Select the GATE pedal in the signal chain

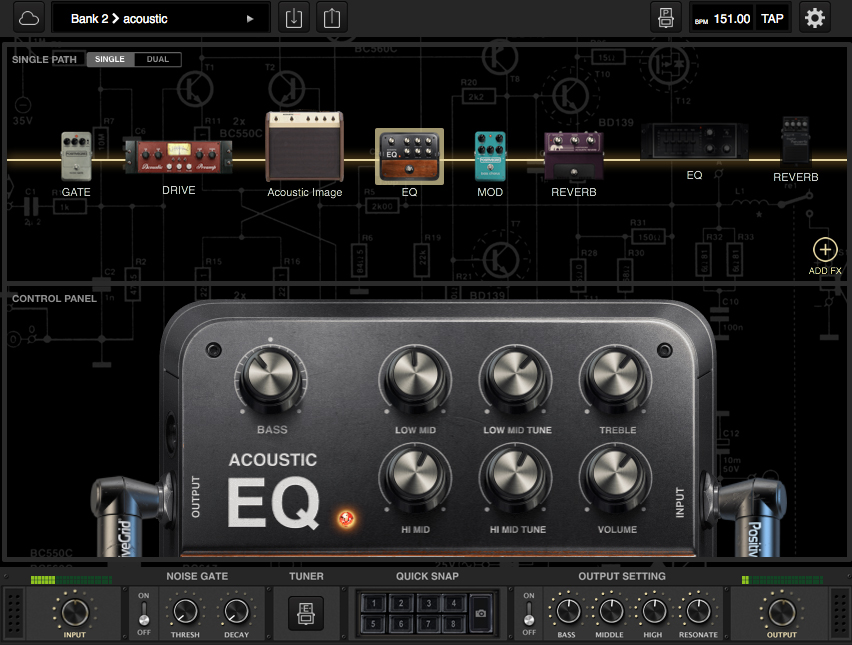coord(76,155)
